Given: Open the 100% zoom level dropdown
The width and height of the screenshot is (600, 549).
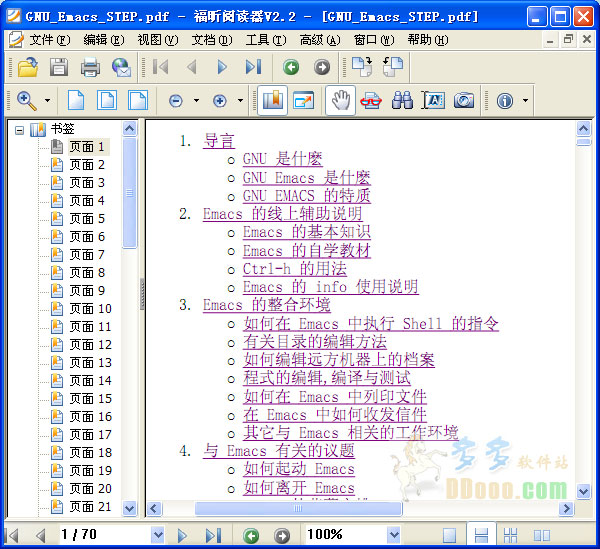Looking at the screenshot, I should click(394, 534).
